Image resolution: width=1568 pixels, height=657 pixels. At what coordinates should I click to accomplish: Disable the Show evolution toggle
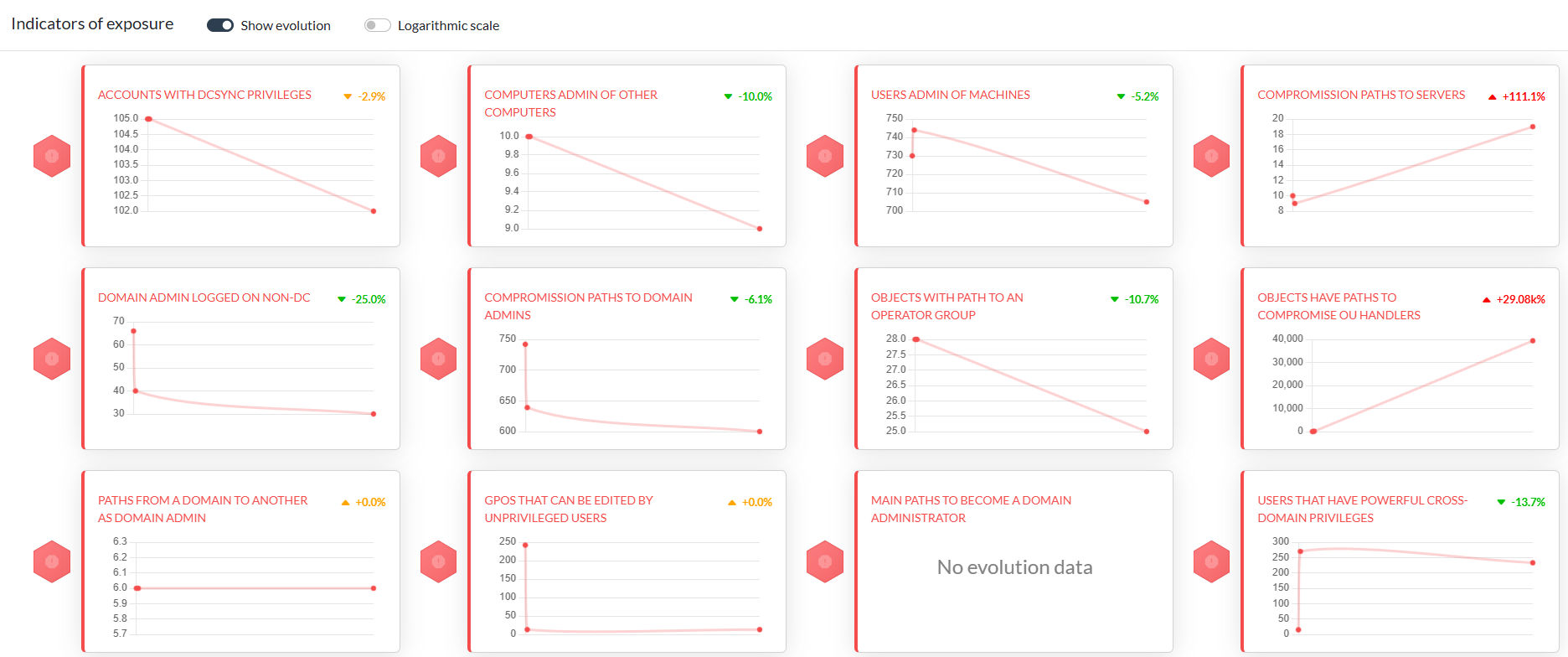pos(220,25)
